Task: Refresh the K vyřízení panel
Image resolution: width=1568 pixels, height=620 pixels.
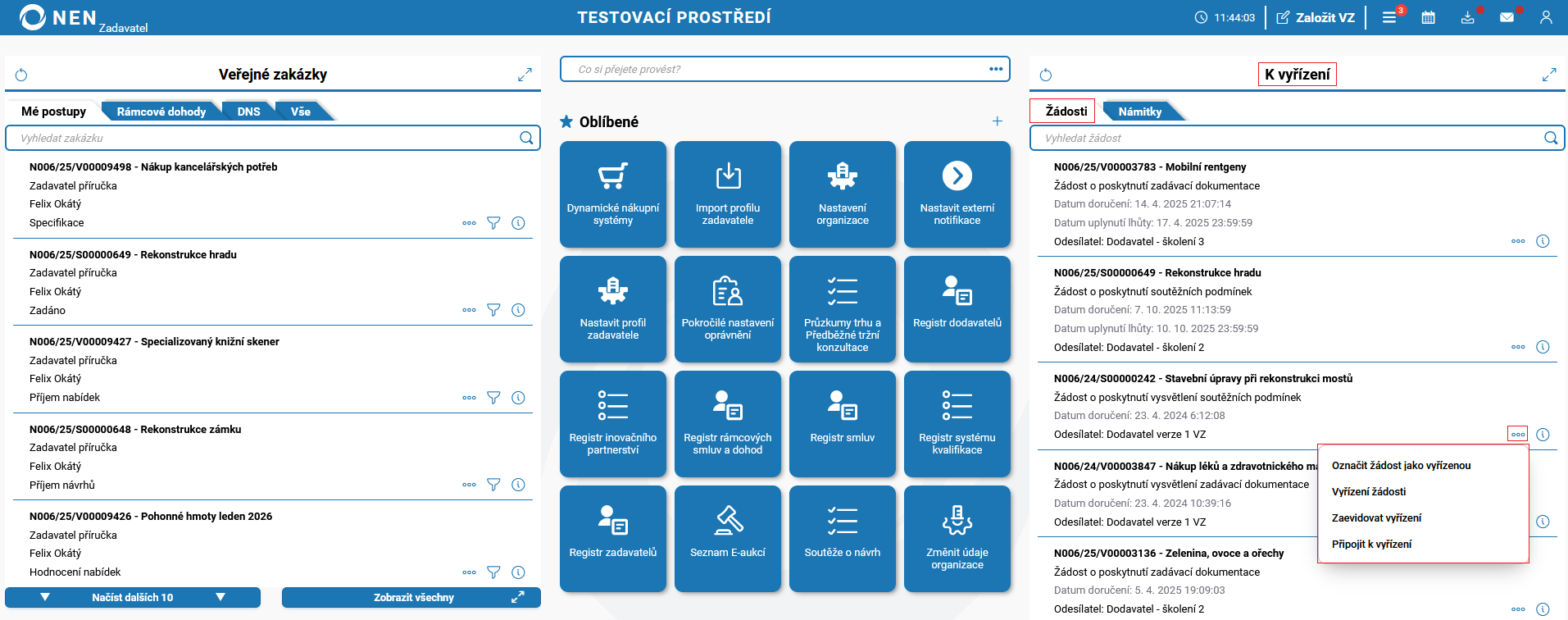Action: point(1046,75)
